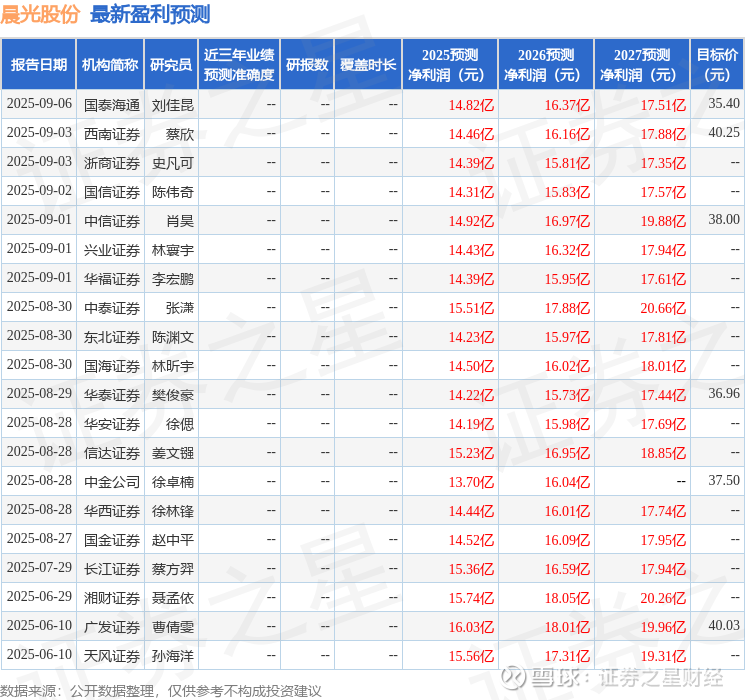Click the target price 35.40
The width and height of the screenshot is (745, 700).
click(x=724, y=103)
